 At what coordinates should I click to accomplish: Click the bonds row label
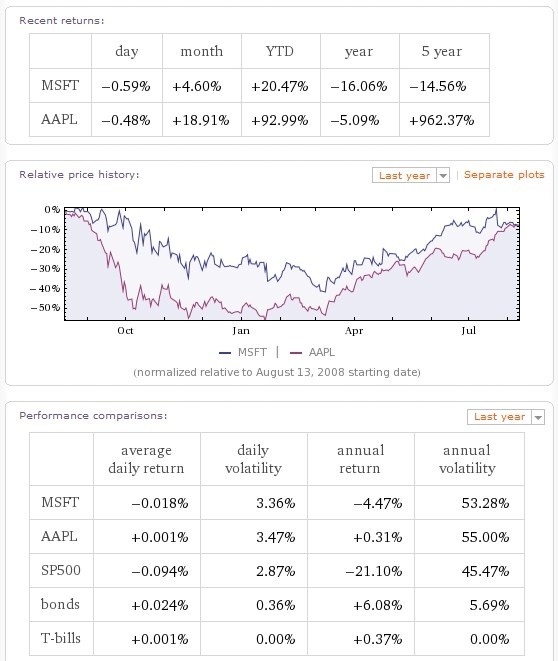pos(60,604)
